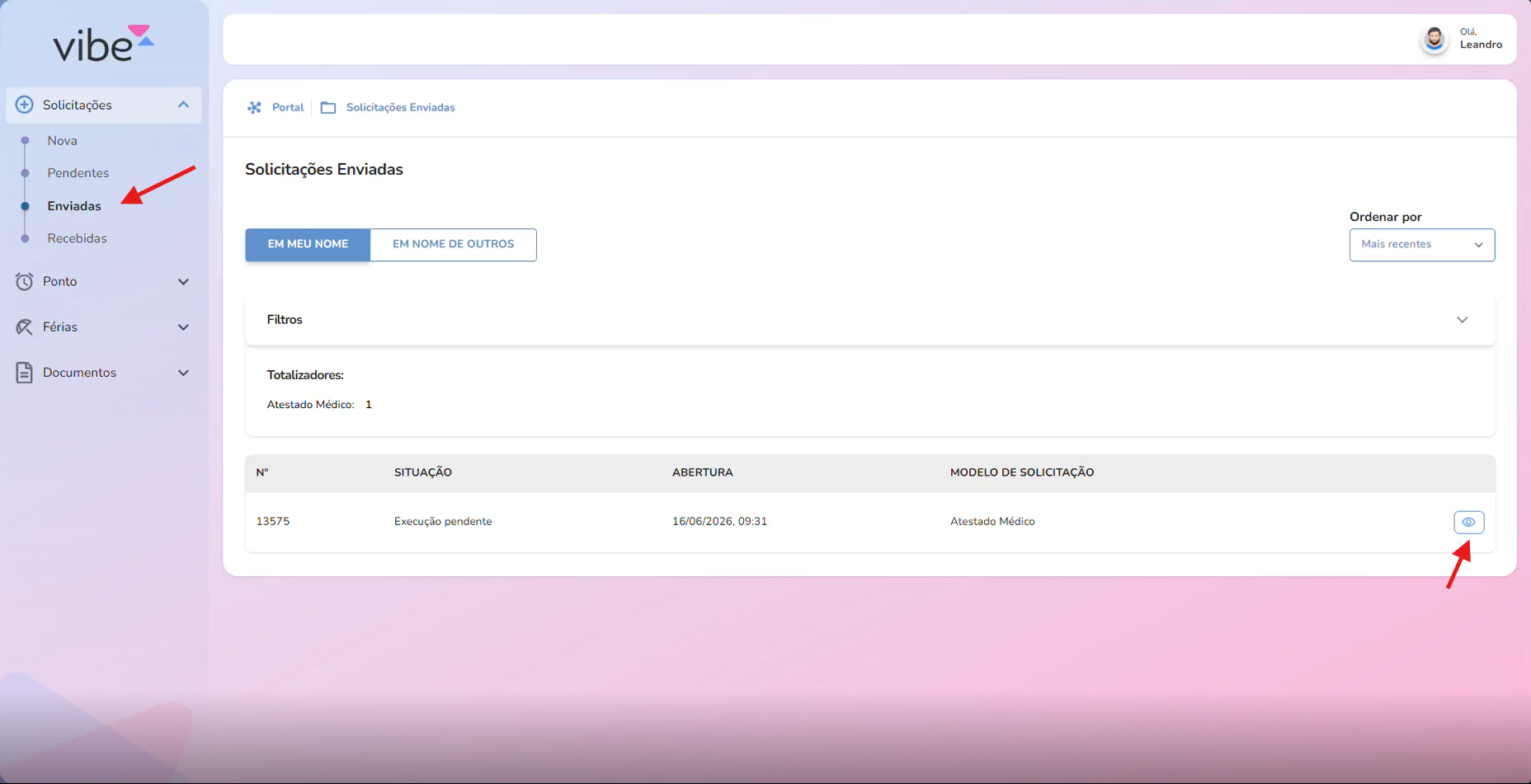Click the Execução pendente status cell
Screen dimensions: 1531x784
443,522
